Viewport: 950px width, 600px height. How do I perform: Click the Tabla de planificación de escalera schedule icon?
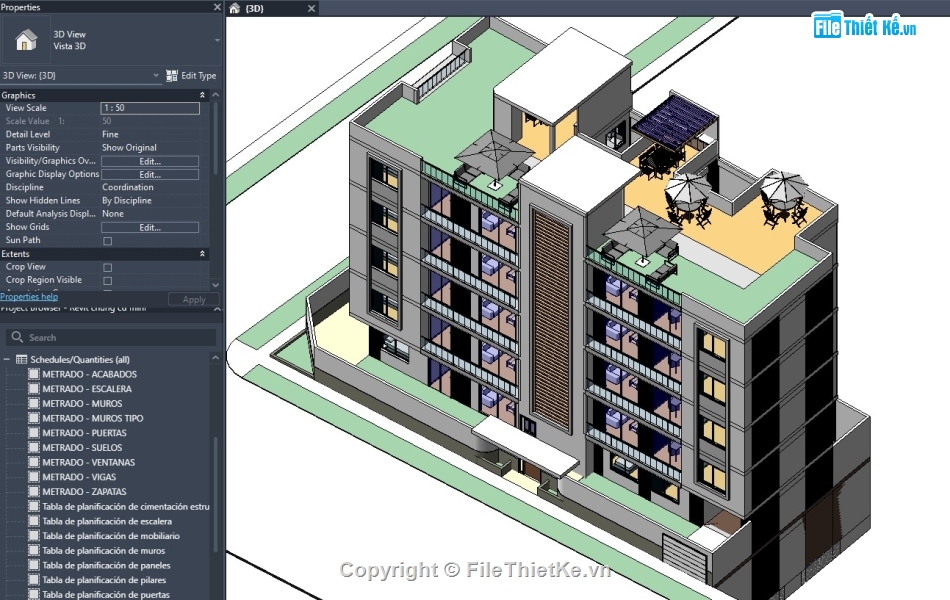tap(34, 521)
